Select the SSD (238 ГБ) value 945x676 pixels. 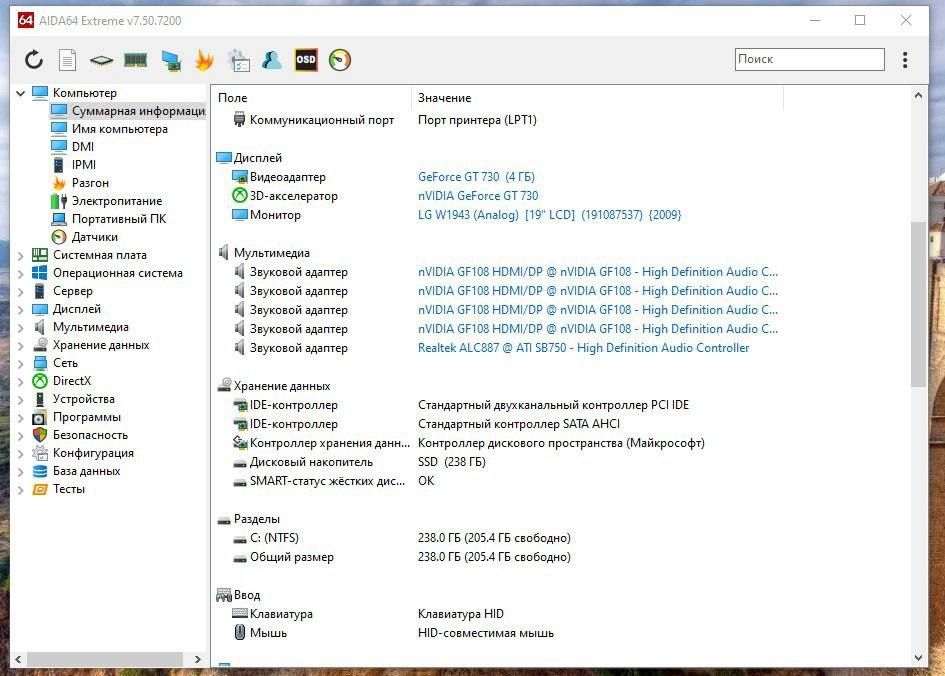coord(451,462)
